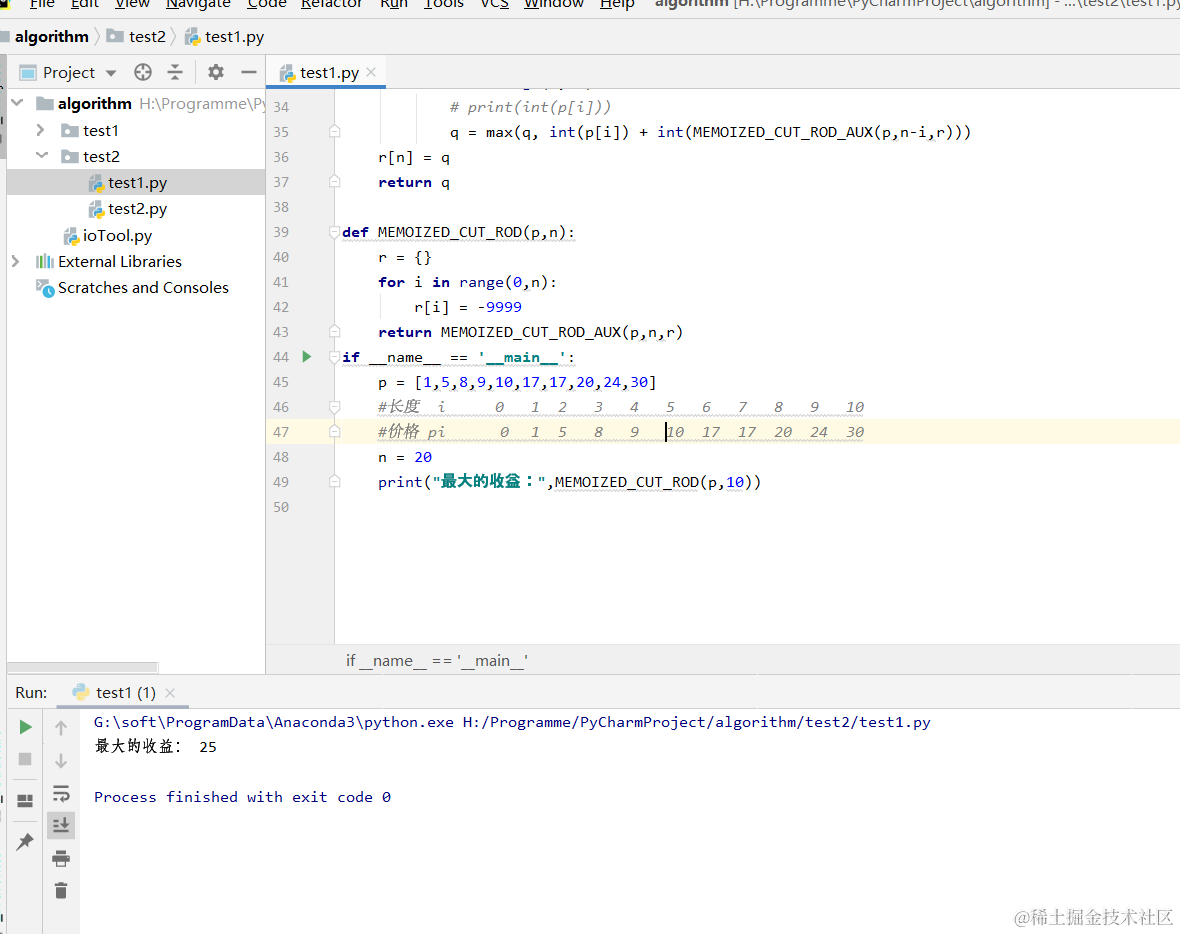The height and width of the screenshot is (934, 1180).
Task: Close the test1.py editor tab
Action: [x=371, y=72]
